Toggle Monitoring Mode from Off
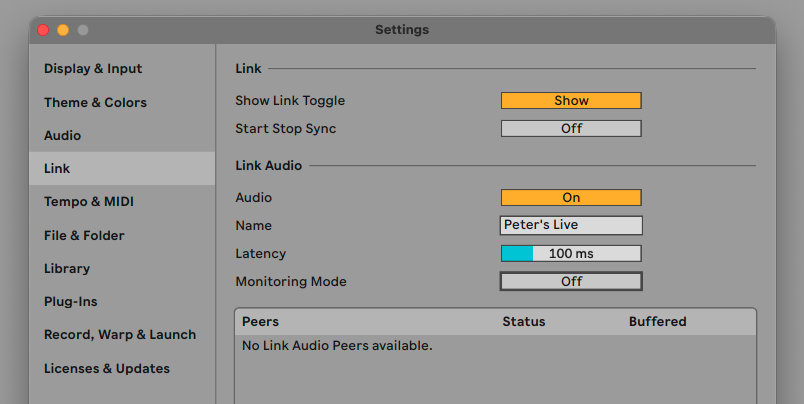 click(571, 282)
